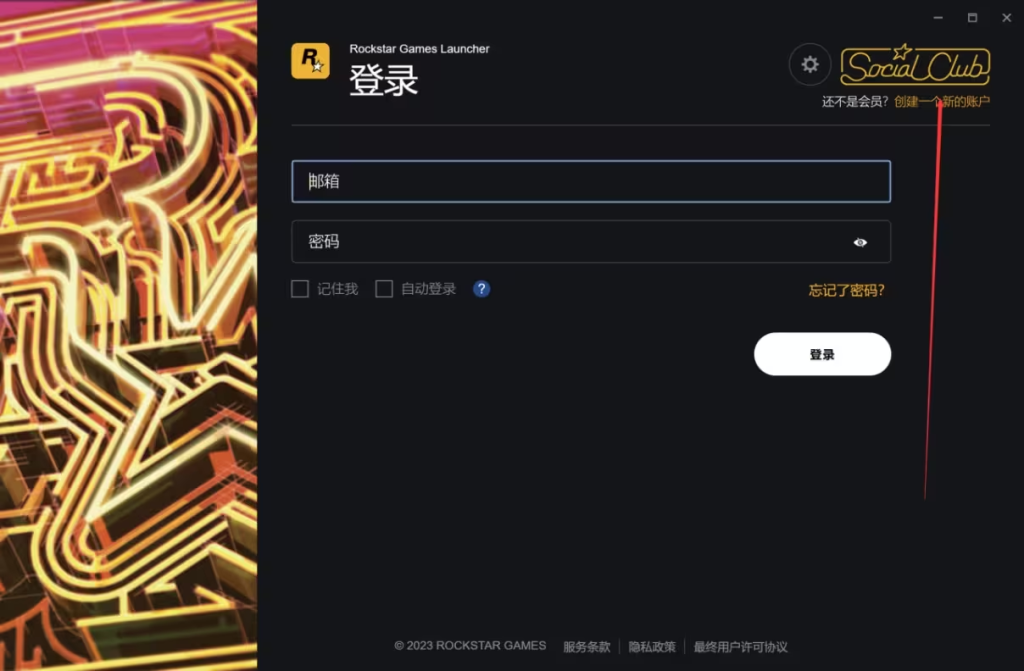The height and width of the screenshot is (671, 1024).
Task: Open the 创建一个新的账户 link
Action: point(942,101)
